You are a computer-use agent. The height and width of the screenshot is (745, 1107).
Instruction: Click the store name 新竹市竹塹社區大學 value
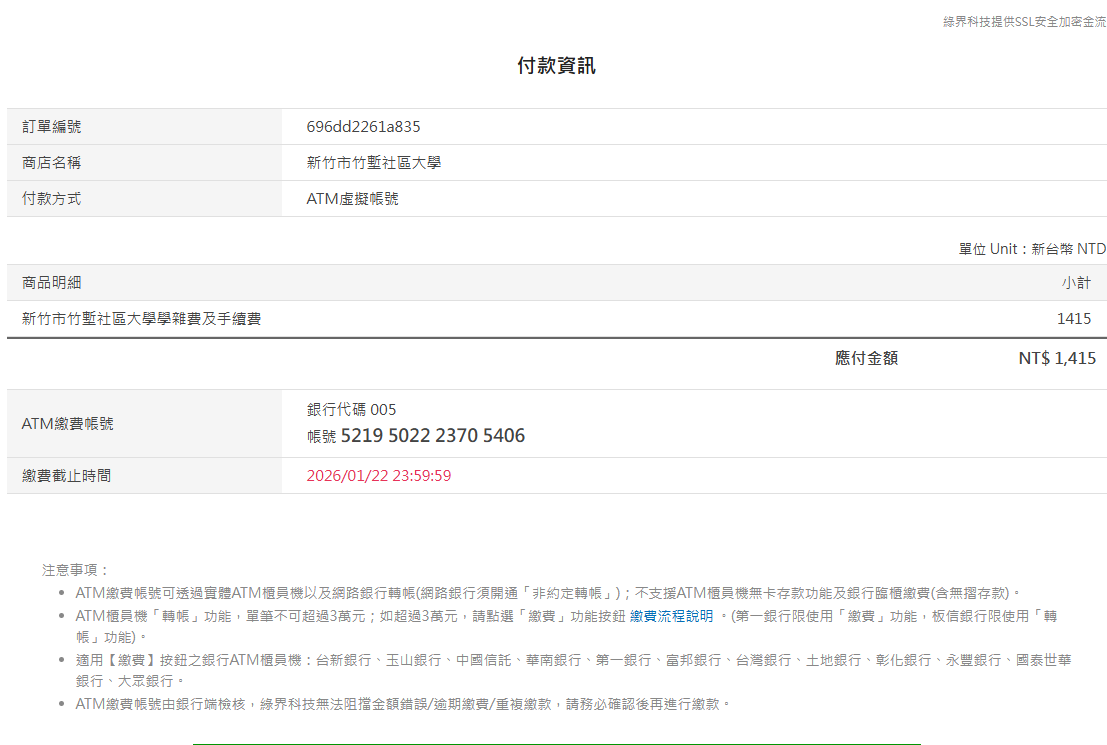[373, 163]
